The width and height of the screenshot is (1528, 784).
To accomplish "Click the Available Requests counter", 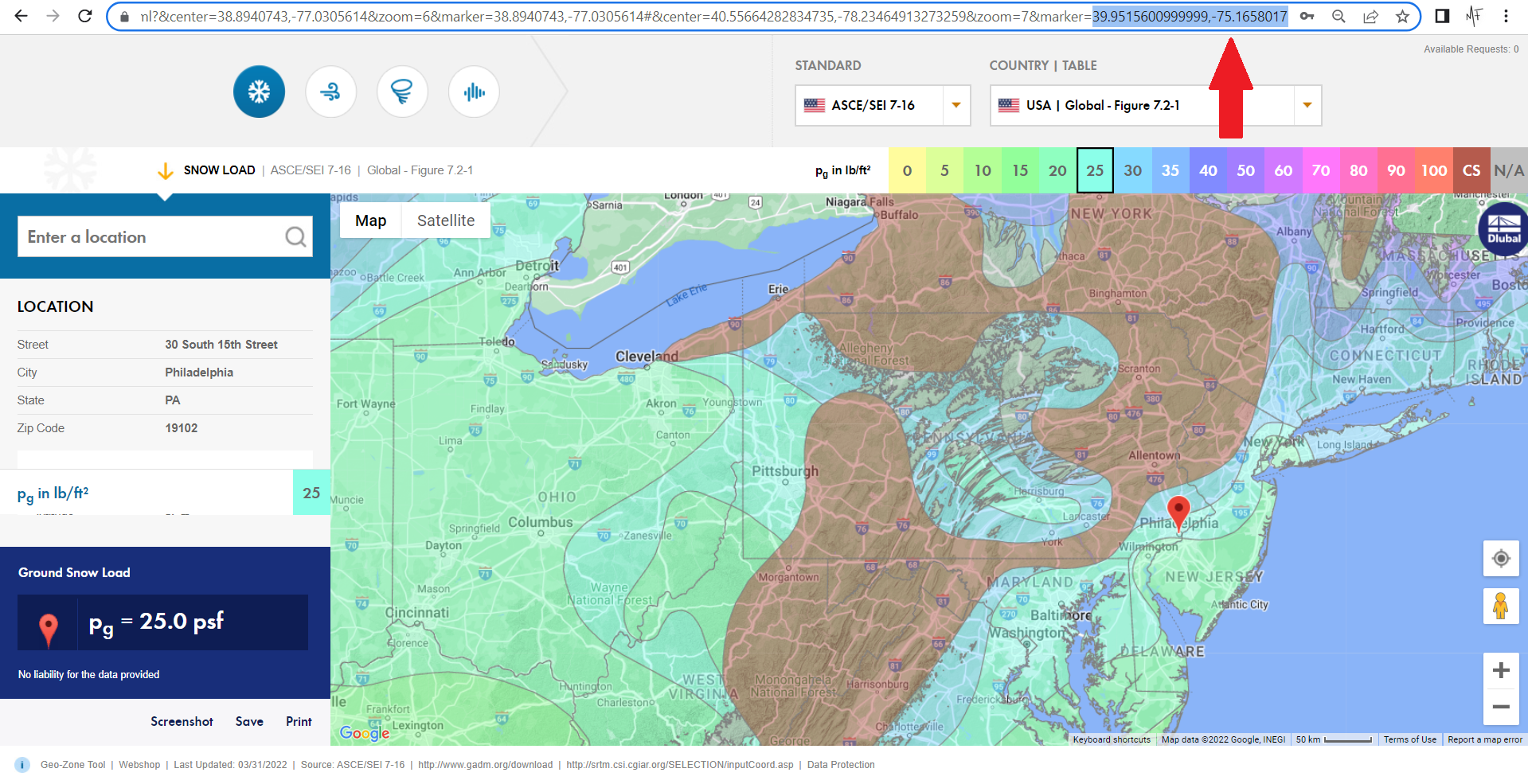I will tap(1471, 49).
